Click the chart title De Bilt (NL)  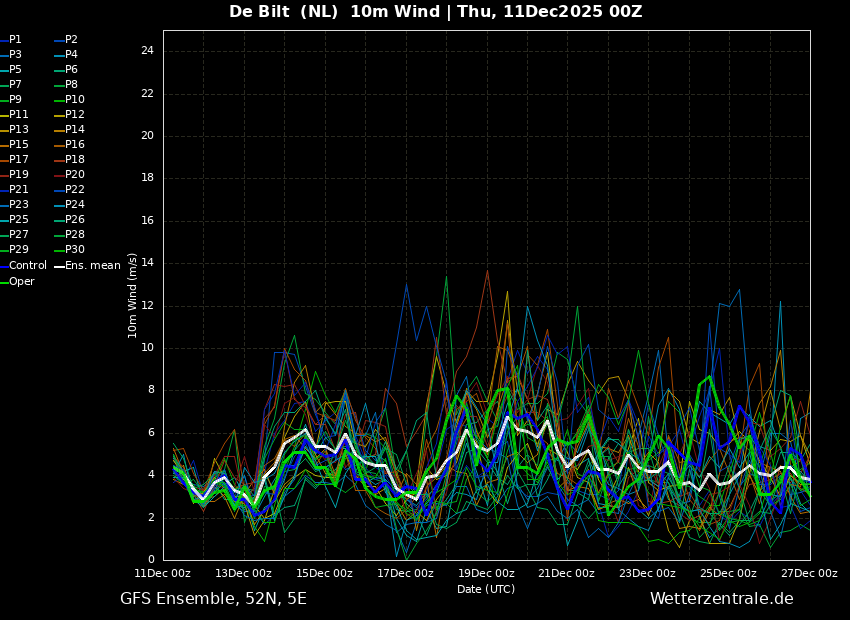point(284,11)
